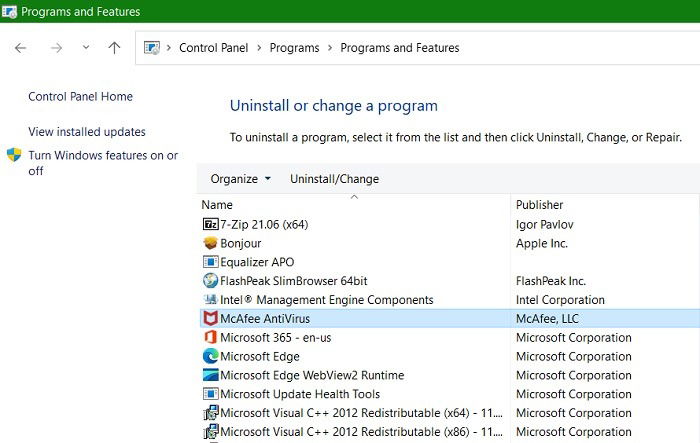Expand the chevron after Control Panel breadcrumb

tap(259, 48)
